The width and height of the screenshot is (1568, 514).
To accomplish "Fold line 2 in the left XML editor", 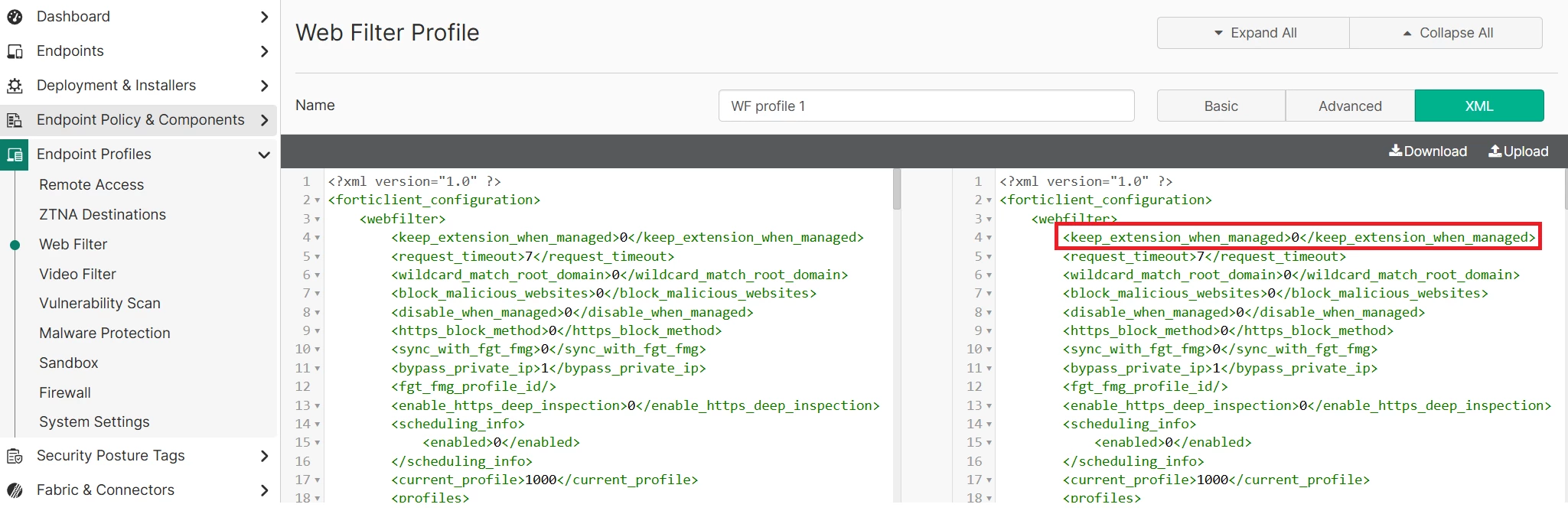I will (317, 200).
